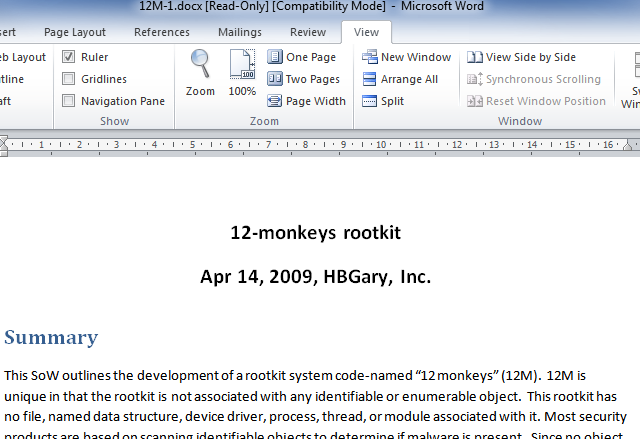The width and height of the screenshot is (640, 439).
Task: Enable the Navigation Pane checkbox
Action: [69, 101]
